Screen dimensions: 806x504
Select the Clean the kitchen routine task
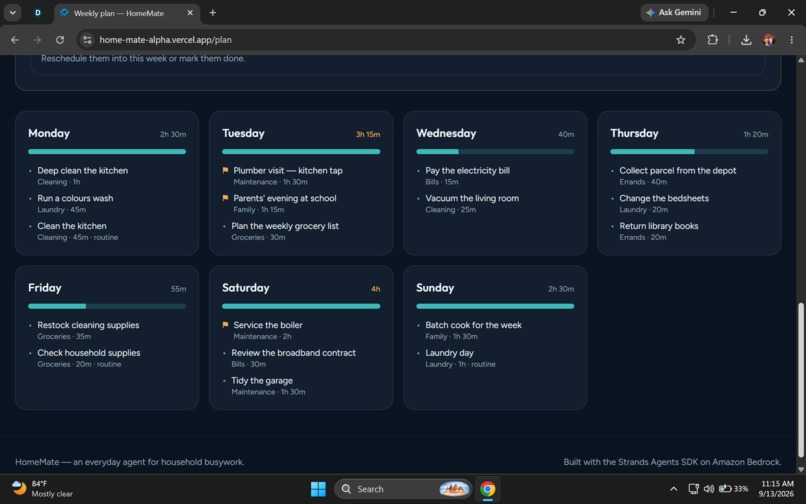(71, 226)
